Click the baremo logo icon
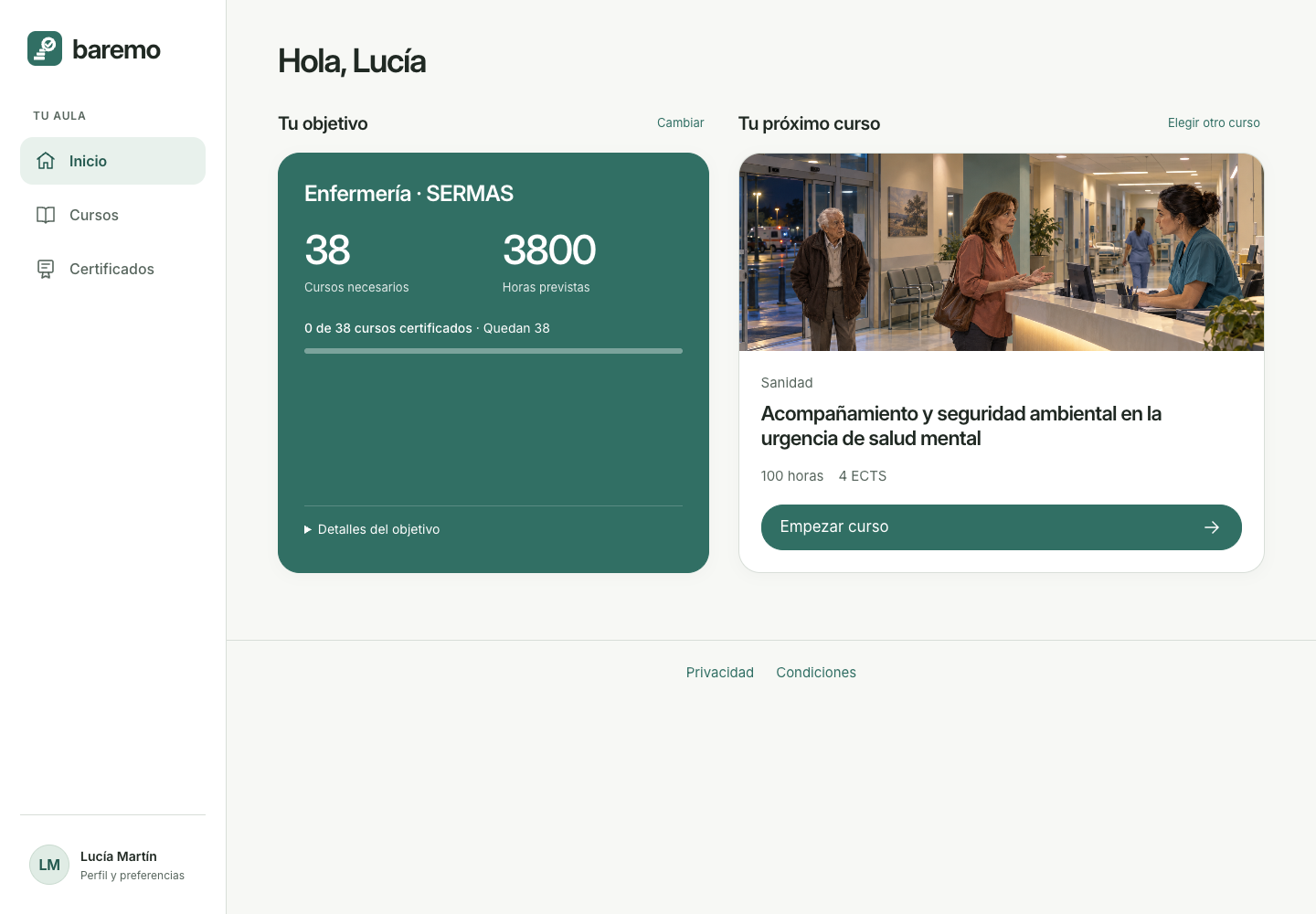This screenshot has height=914, width=1316. point(45,48)
